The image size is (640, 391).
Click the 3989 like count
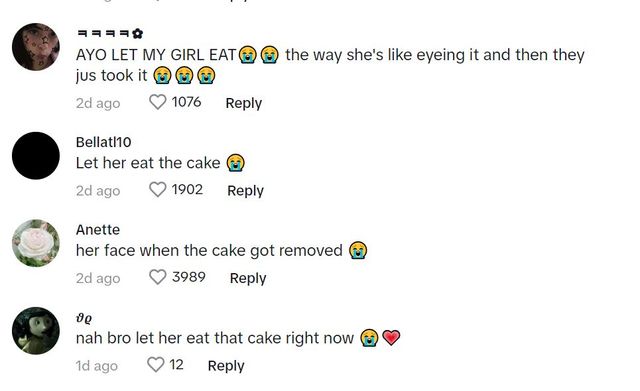[x=189, y=277]
